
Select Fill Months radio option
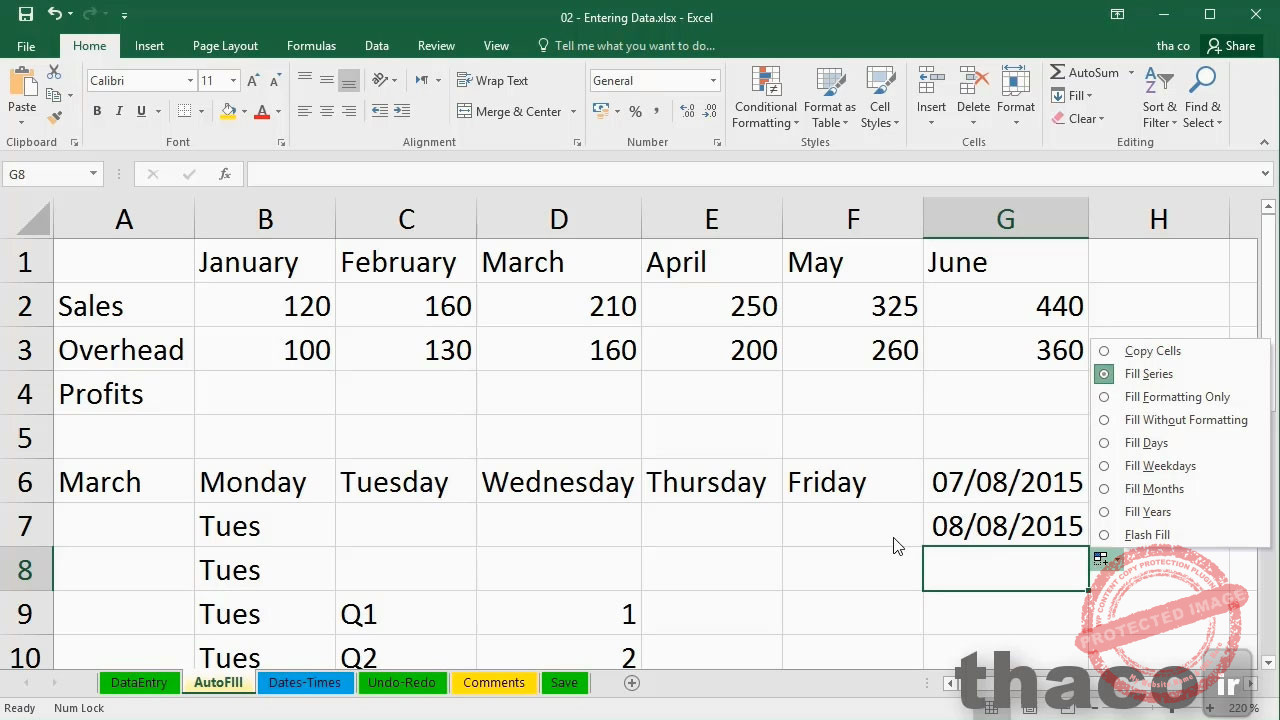[x=1104, y=489]
